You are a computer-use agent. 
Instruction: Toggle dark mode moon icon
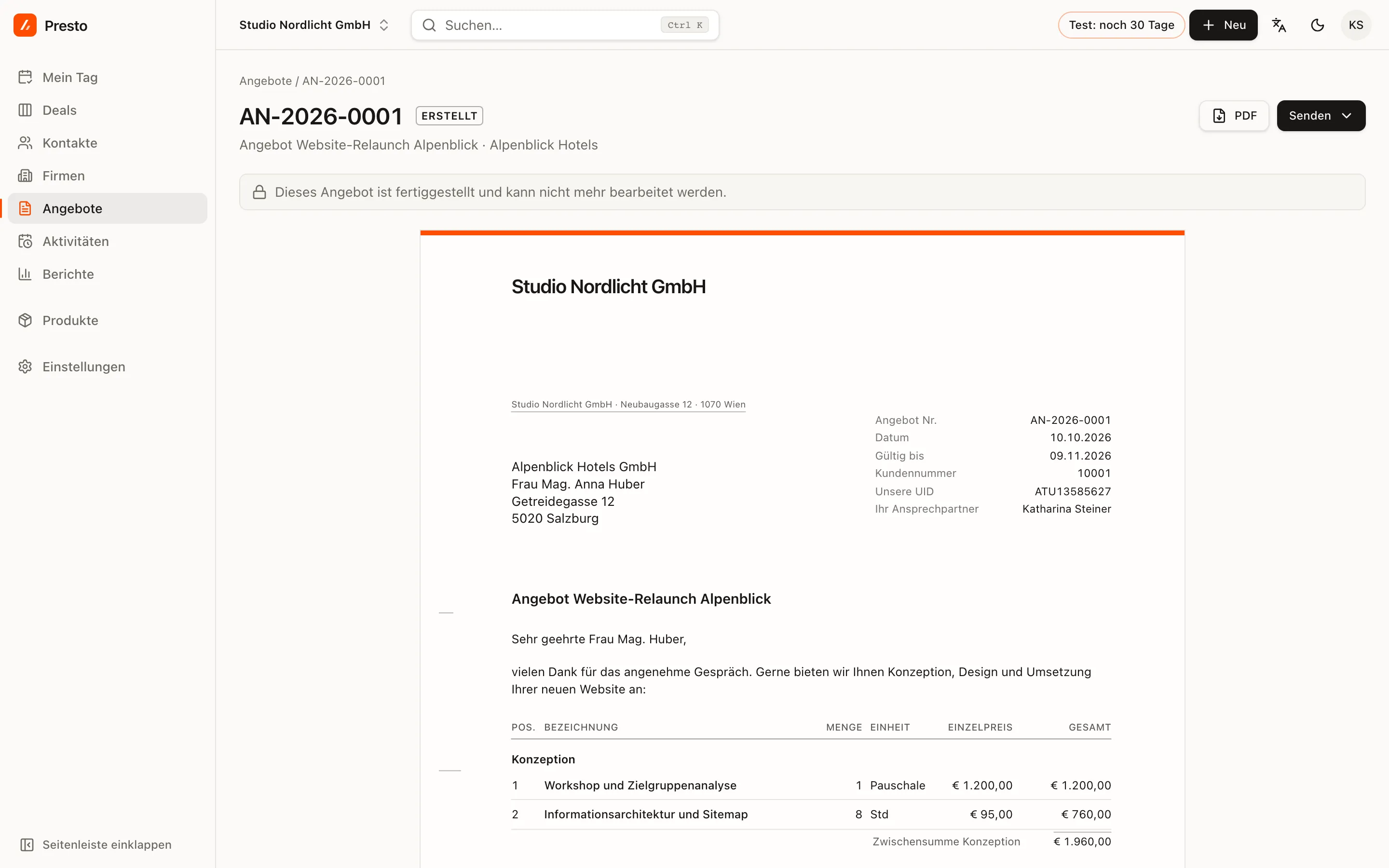click(x=1317, y=25)
